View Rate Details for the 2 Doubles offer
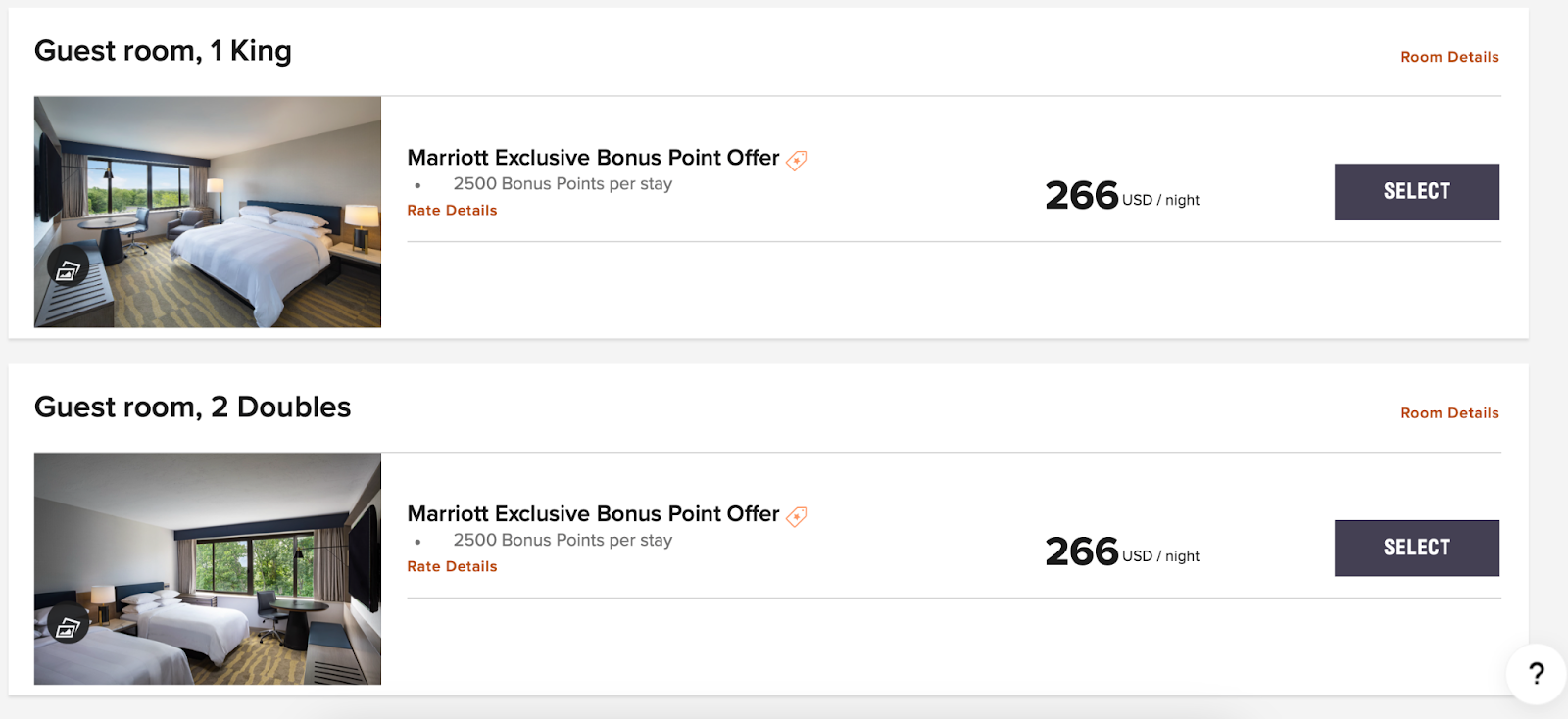 click(x=452, y=567)
